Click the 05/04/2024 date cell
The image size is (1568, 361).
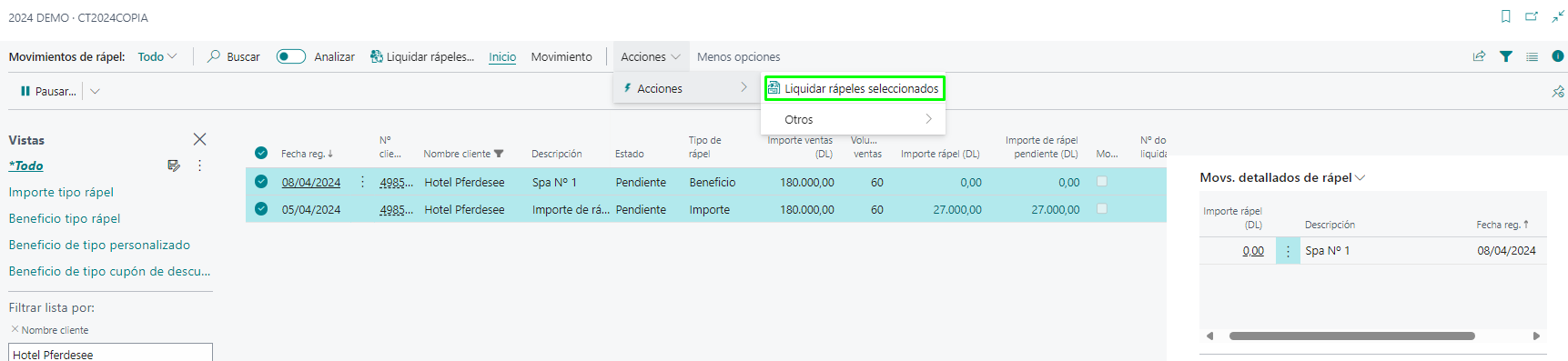pyautogui.click(x=311, y=209)
